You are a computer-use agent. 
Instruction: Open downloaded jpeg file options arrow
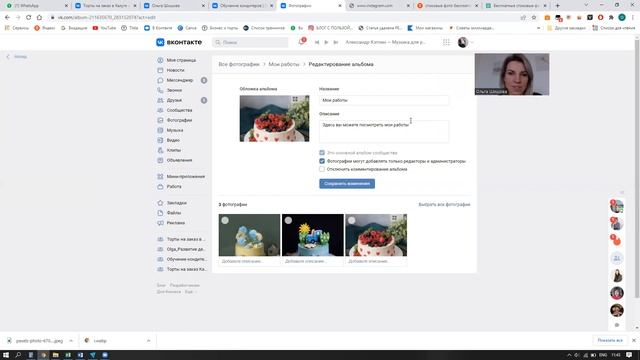[x=71, y=341]
